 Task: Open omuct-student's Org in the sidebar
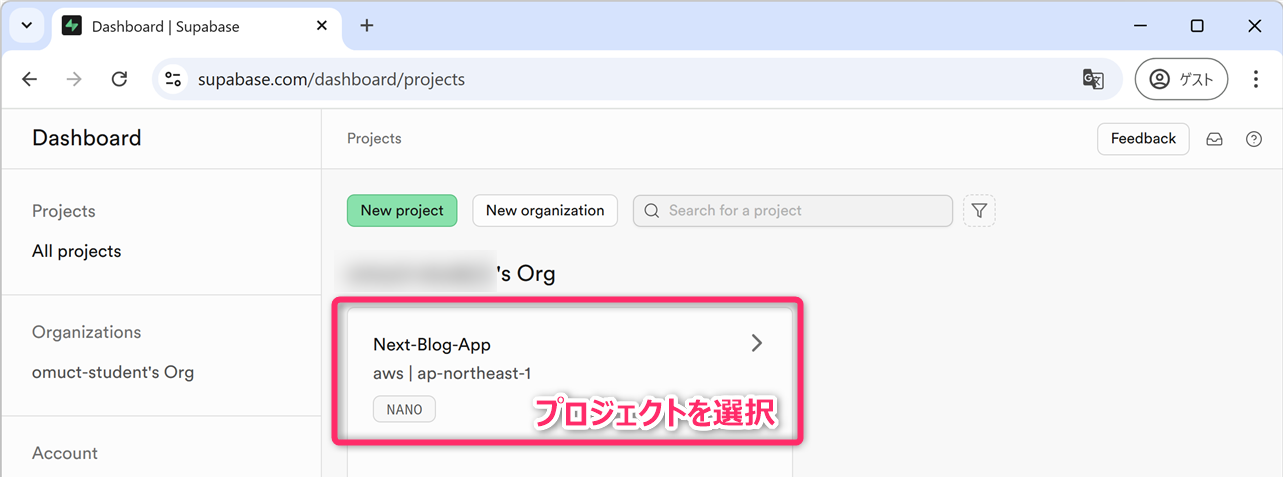tap(113, 373)
